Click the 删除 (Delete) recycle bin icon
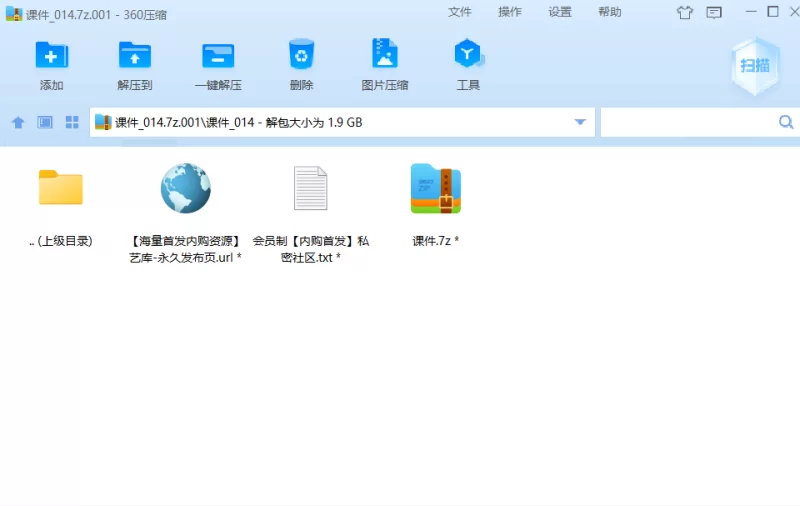Image resolution: width=800 pixels, height=506 pixels. pyautogui.click(x=301, y=54)
